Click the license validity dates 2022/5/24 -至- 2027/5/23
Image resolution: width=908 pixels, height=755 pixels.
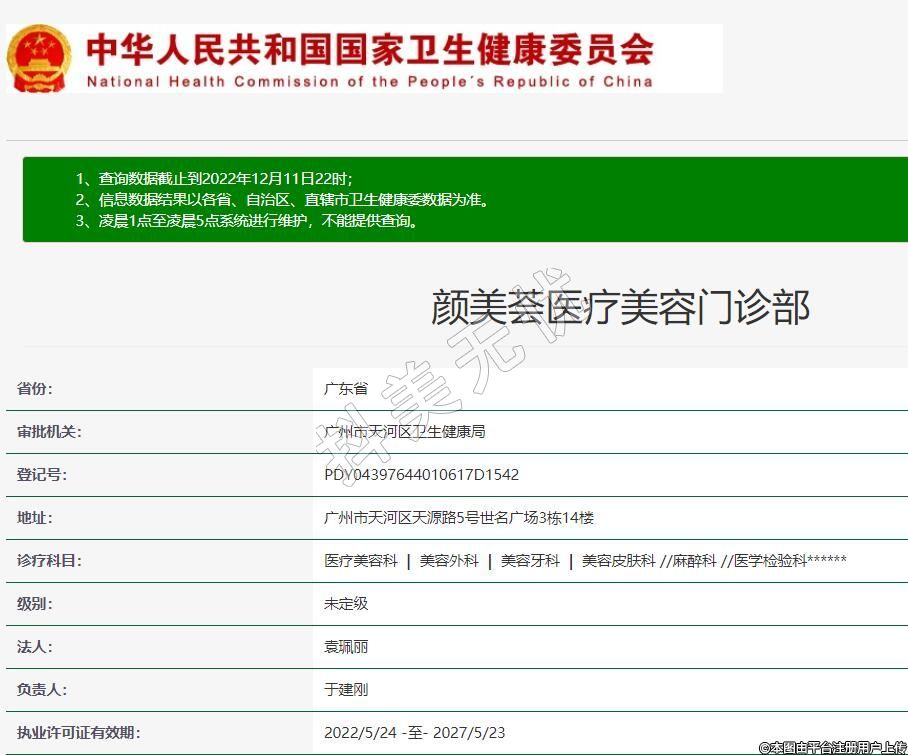[x=421, y=733]
